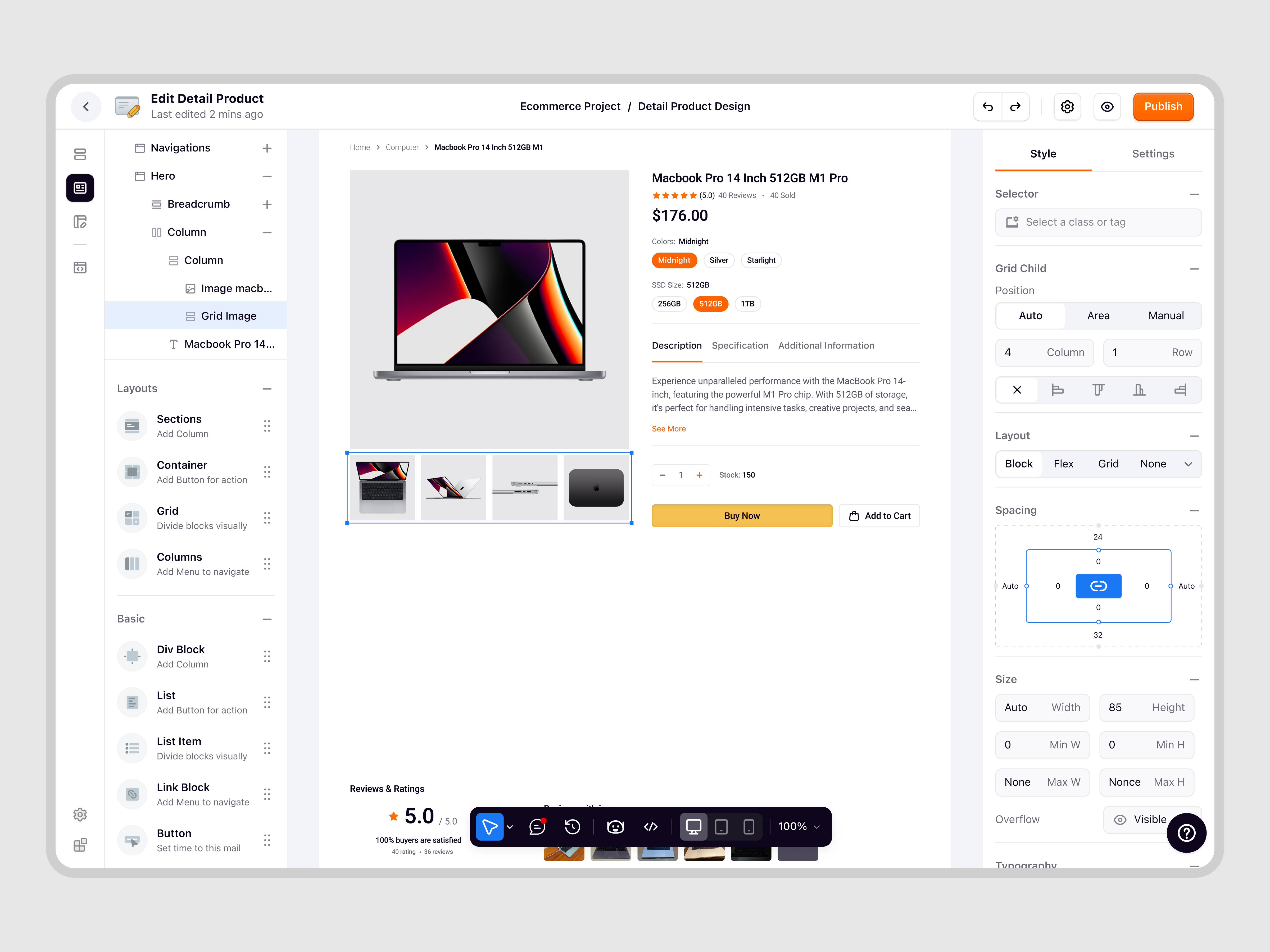Add item to Navigations with plus icon
1270x952 pixels.
[267, 148]
